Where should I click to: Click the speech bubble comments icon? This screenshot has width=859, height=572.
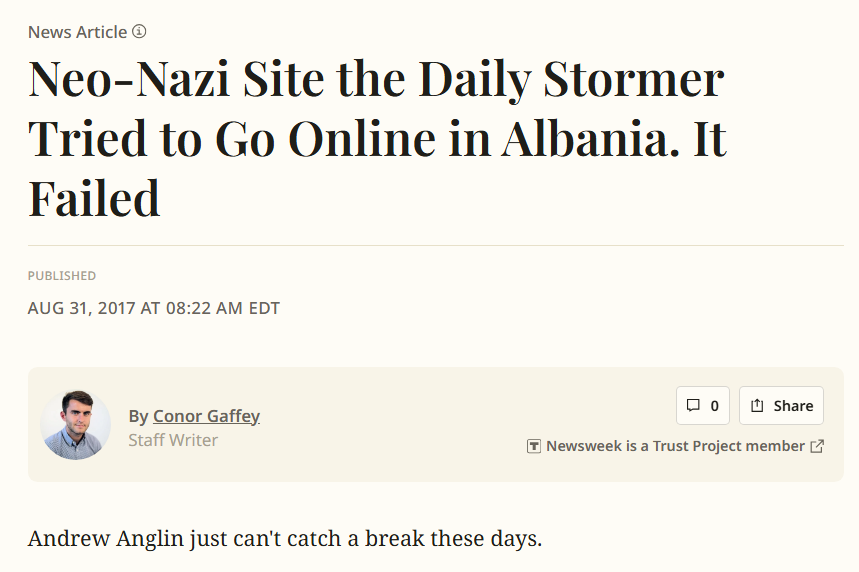[x=693, y=405]
